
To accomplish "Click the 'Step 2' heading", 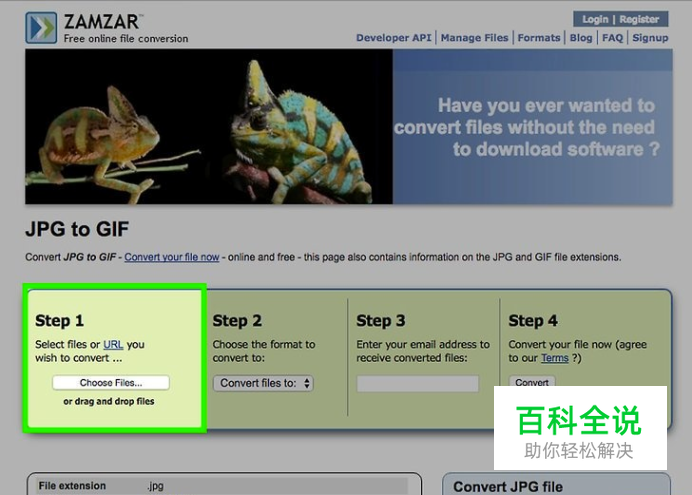I will click(237, 321).
